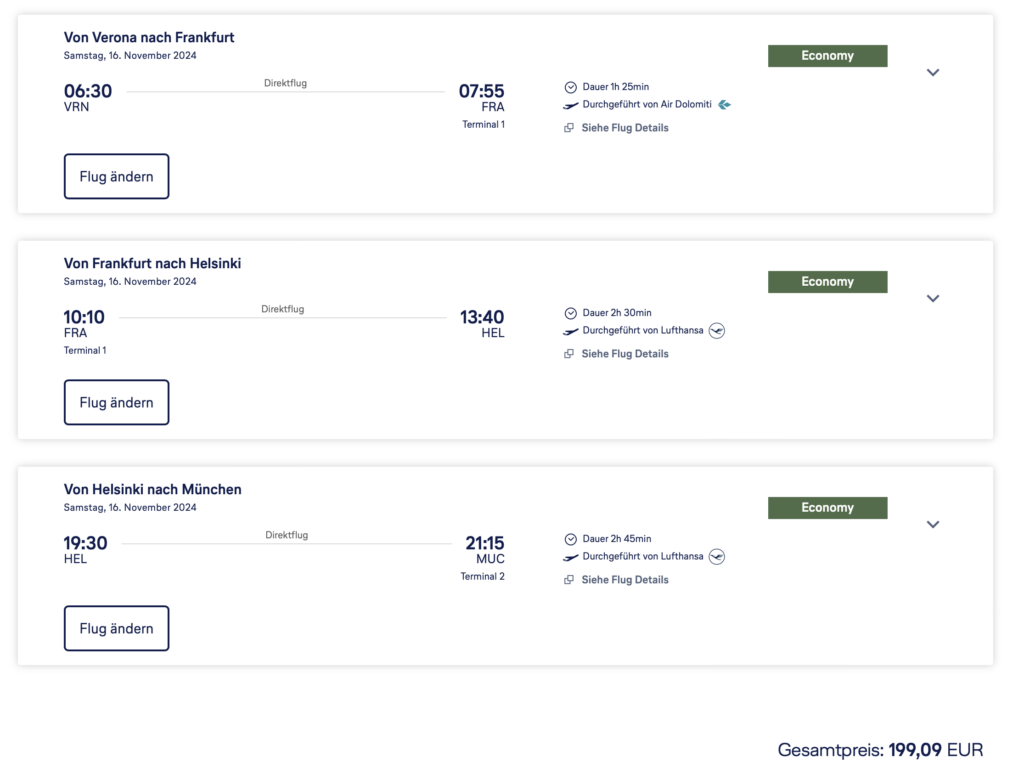The height and width of the screenshot is (768, 1024).
Task: Click the clock icon beside Dauer 2h 45min
Action: pyautogui.click(x=570, y=539)
